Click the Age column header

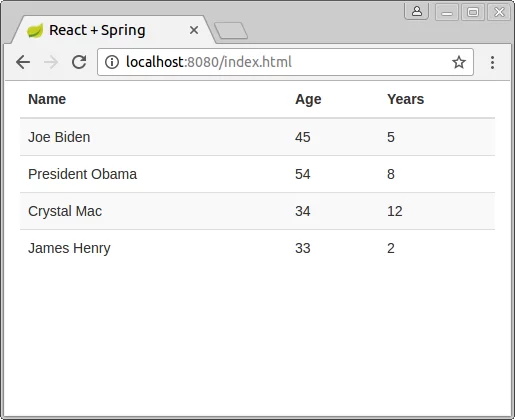click(x=308, y=99)
